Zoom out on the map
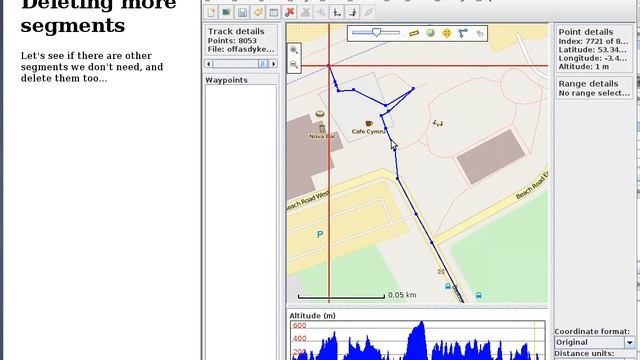This screenshot has height=360, width=640. pyautogui.click(x=294, y=65)
